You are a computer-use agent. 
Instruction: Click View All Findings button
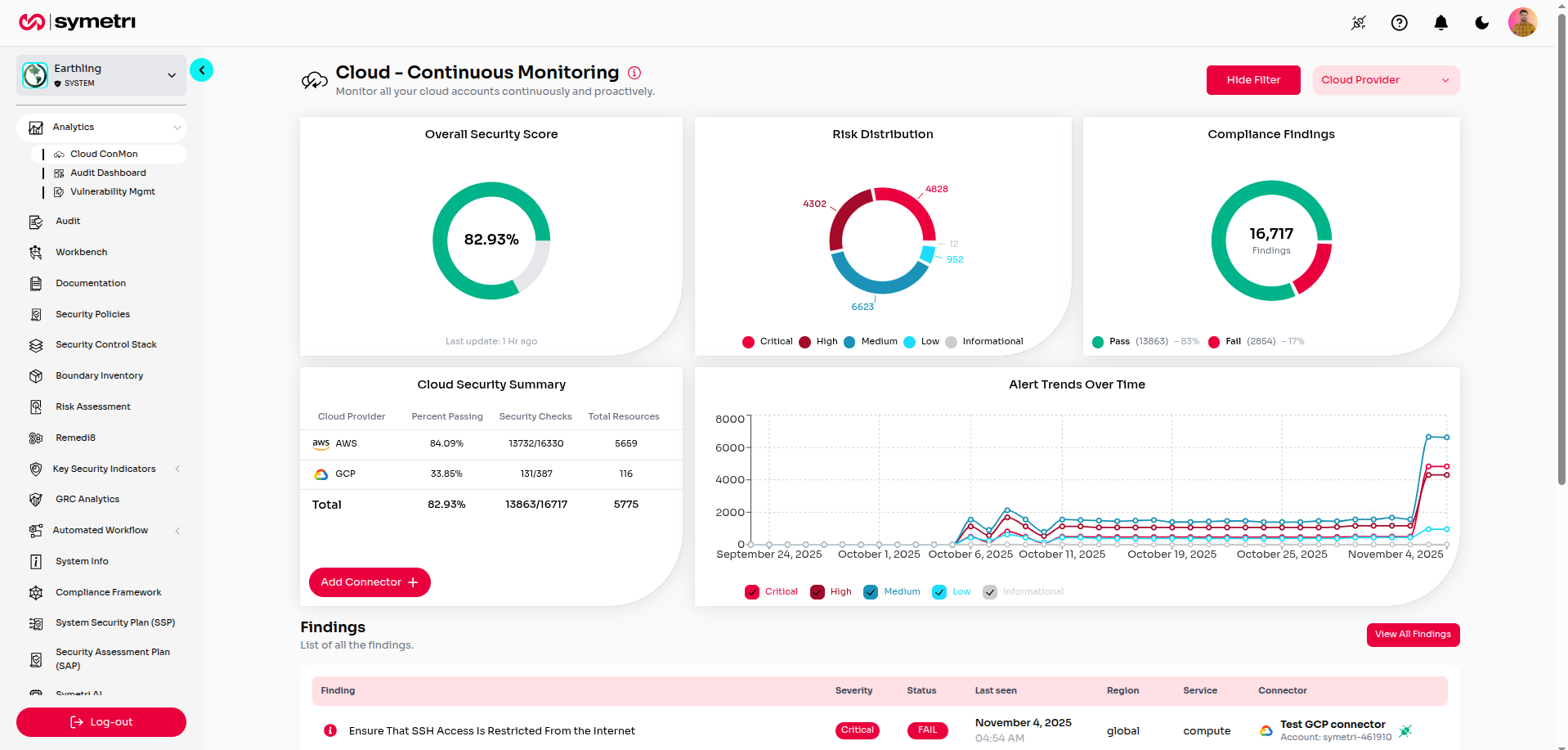tap(1412, 635)
